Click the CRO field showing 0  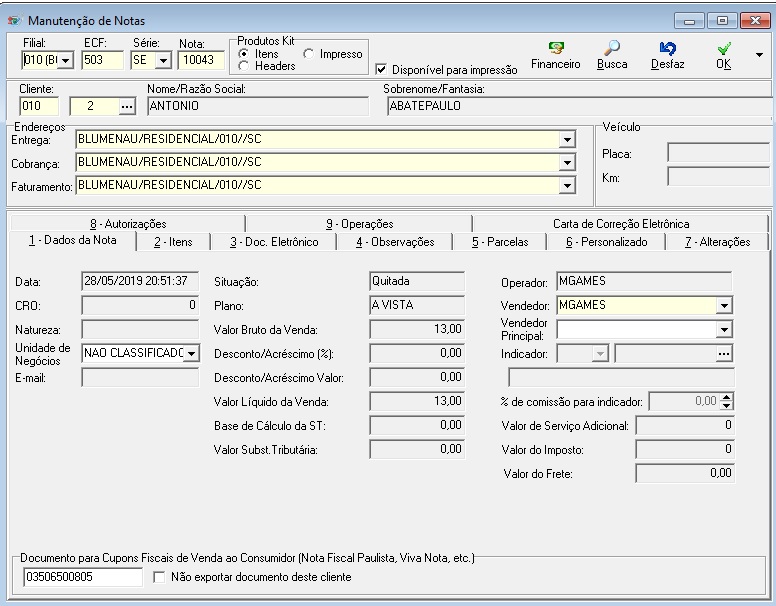(x=140, y=305)
